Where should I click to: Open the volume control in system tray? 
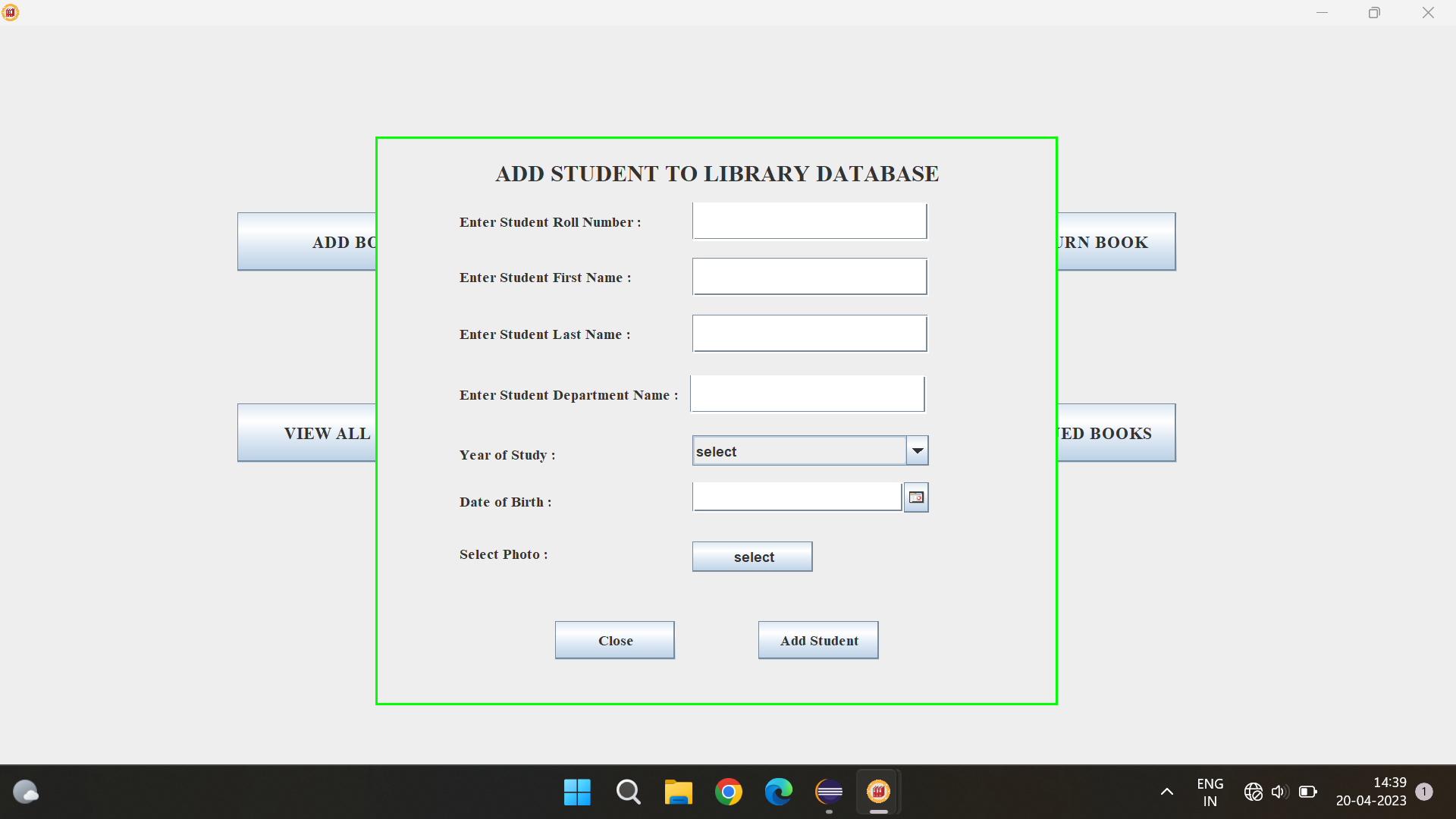pos(1279,792)
